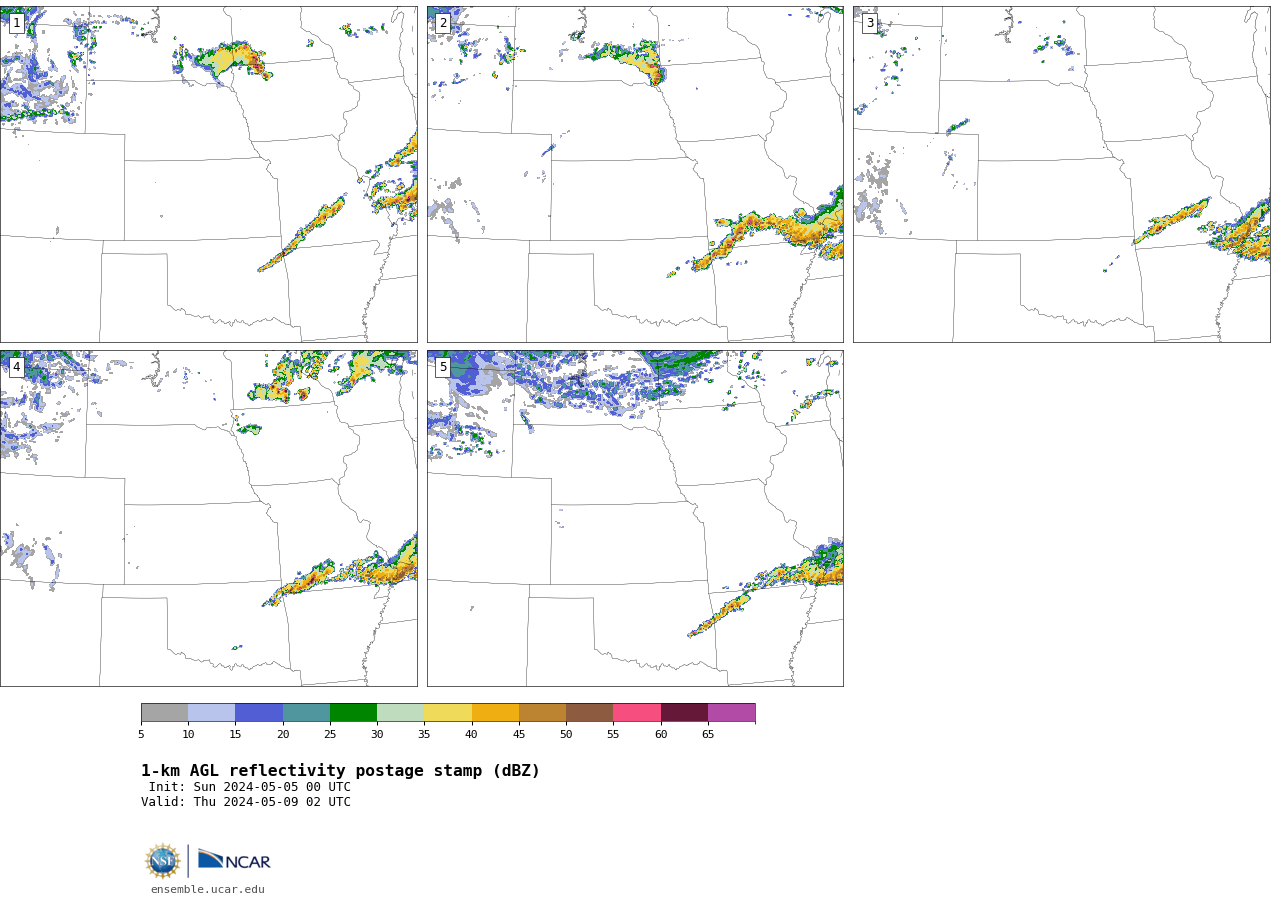Open ensemble member 2 reflectivity map
The height and width of the screenshot is (901, 1280).
(635, 174)
